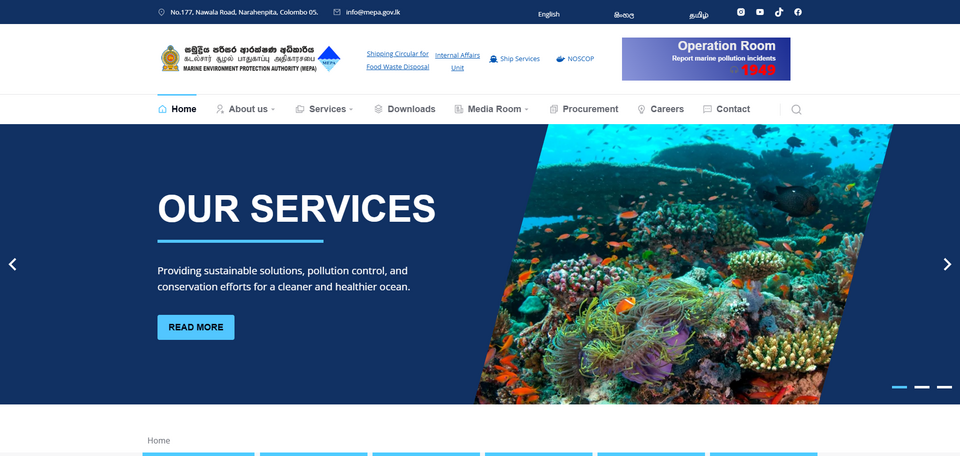This screenshot has width=960, height=456.
Task: Go to the next slide arrow
Action: [x=947, y=264]
